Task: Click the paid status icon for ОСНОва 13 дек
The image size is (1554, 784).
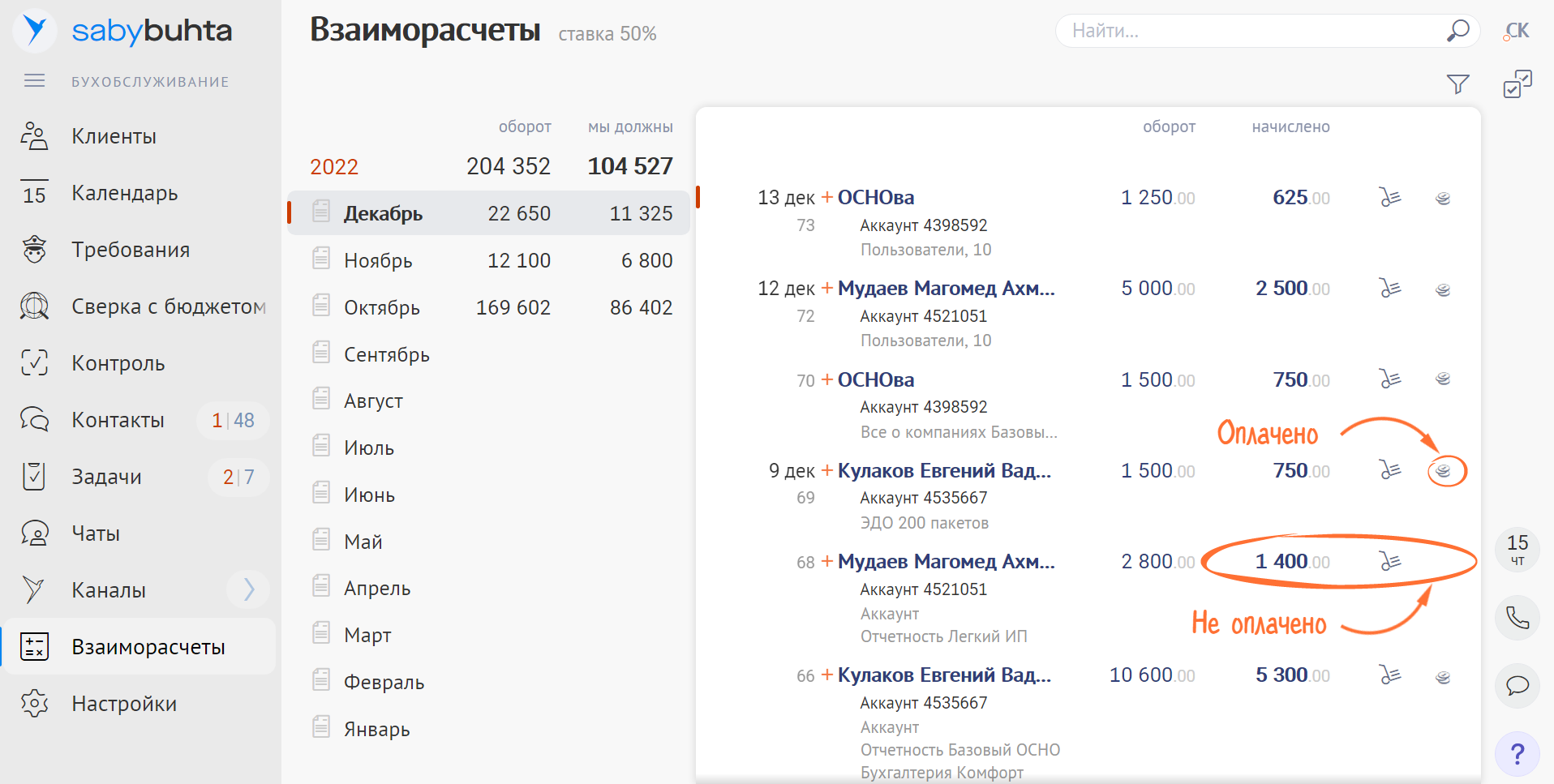Action: pos(1443,198)
